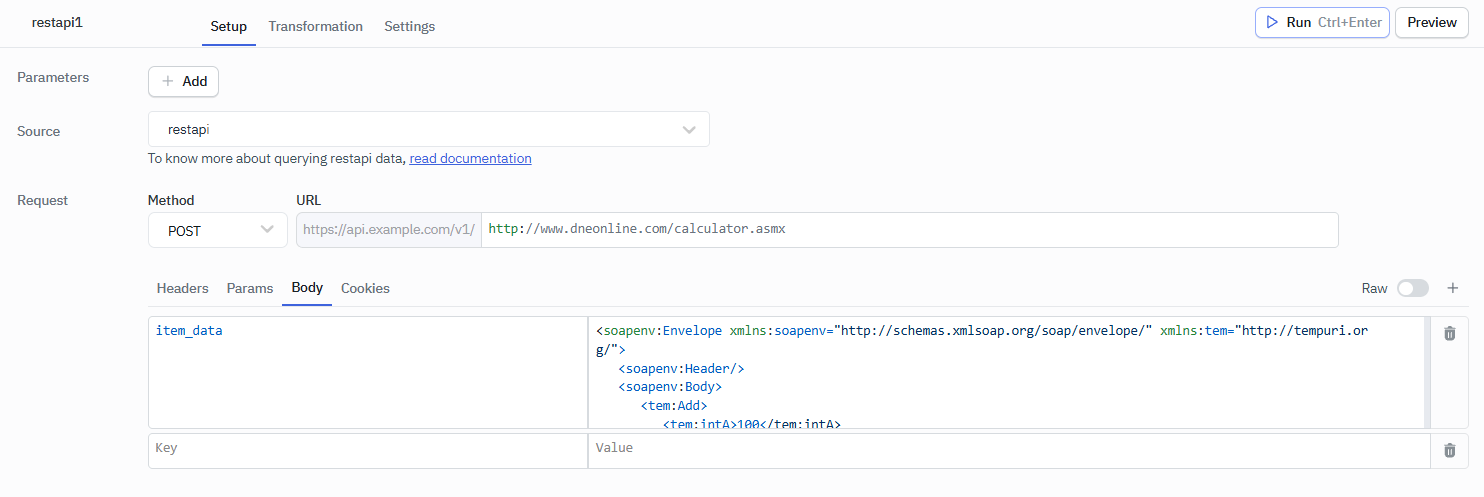Image resolution: width=1484 pixels, height=497 pixels.
Task: Delete the item_data body row
Action: [1449, 333]
